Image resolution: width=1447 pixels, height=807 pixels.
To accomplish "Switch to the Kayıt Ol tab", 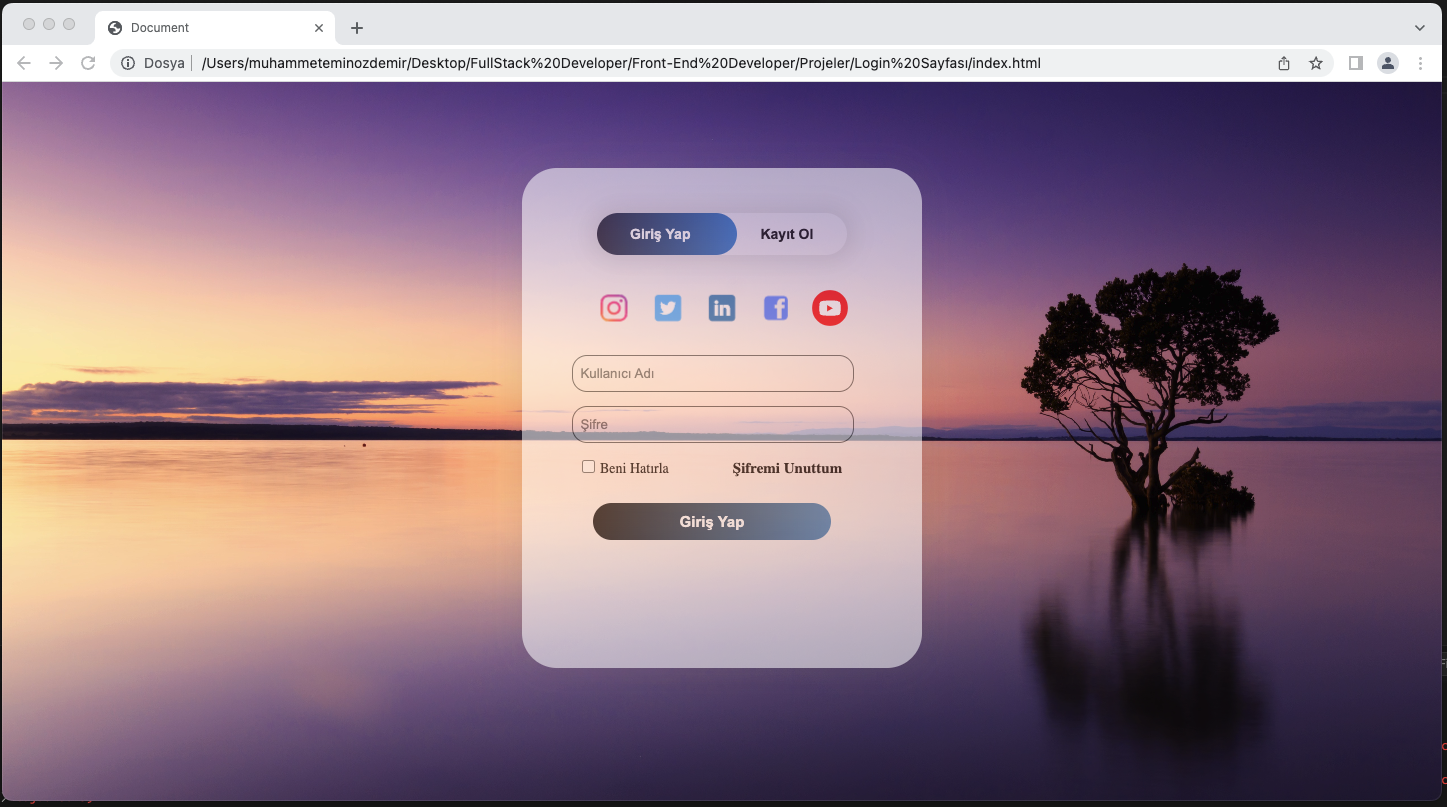I will pos(788,233).
